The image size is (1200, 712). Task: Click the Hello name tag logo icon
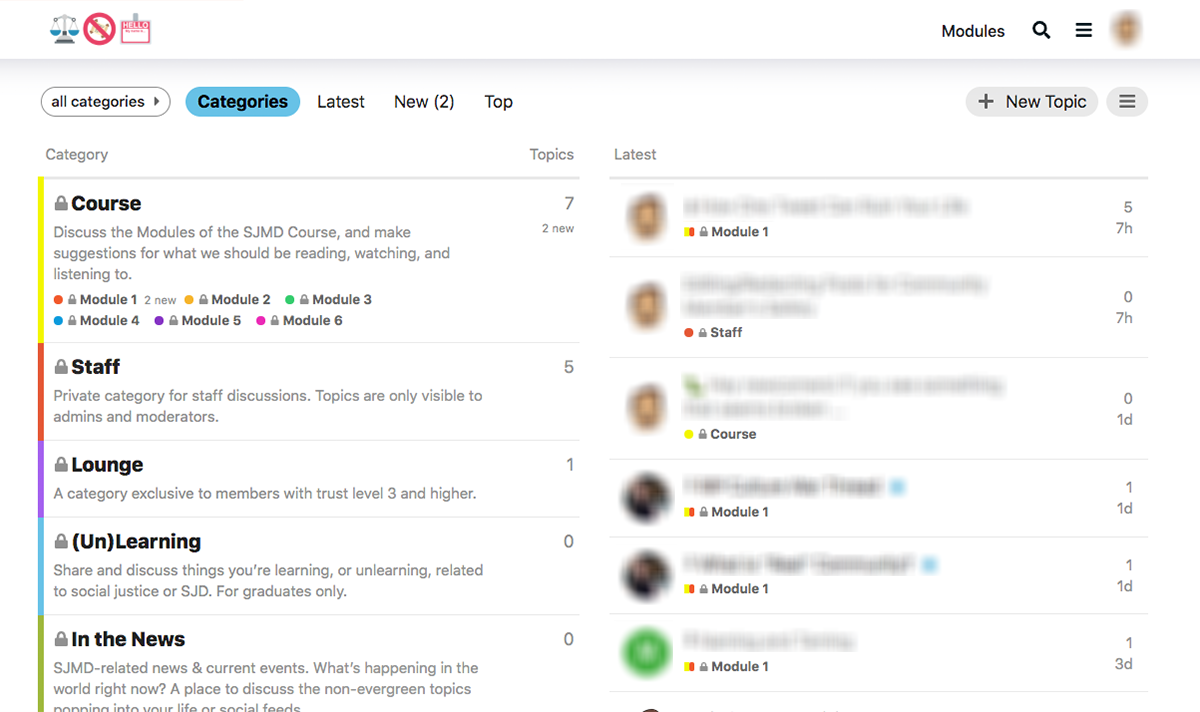135,30
